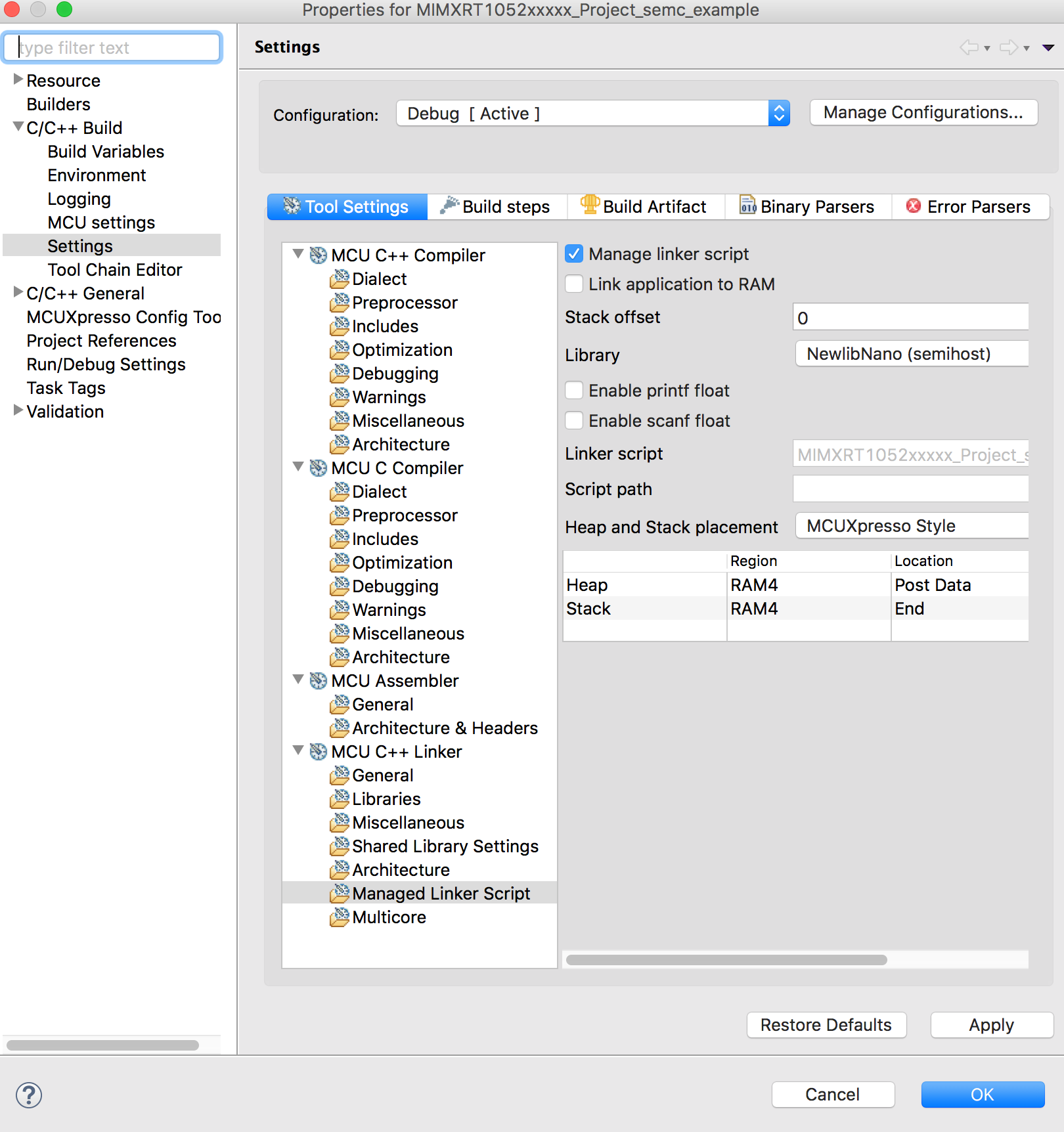Click the Binary Parsers tab icon
The image size is (1064, 1132).
[748, 206]
